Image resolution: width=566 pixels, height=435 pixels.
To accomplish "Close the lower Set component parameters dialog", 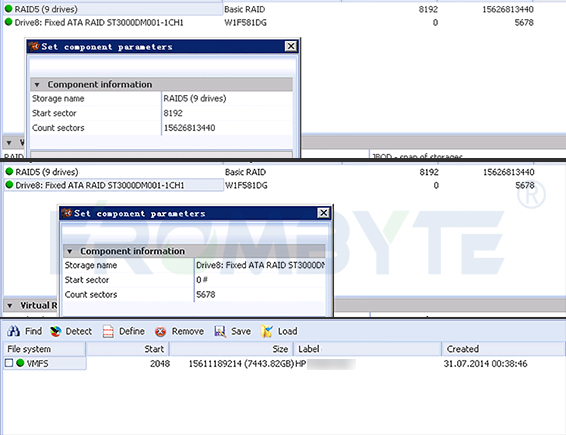I will click(323, 213).
